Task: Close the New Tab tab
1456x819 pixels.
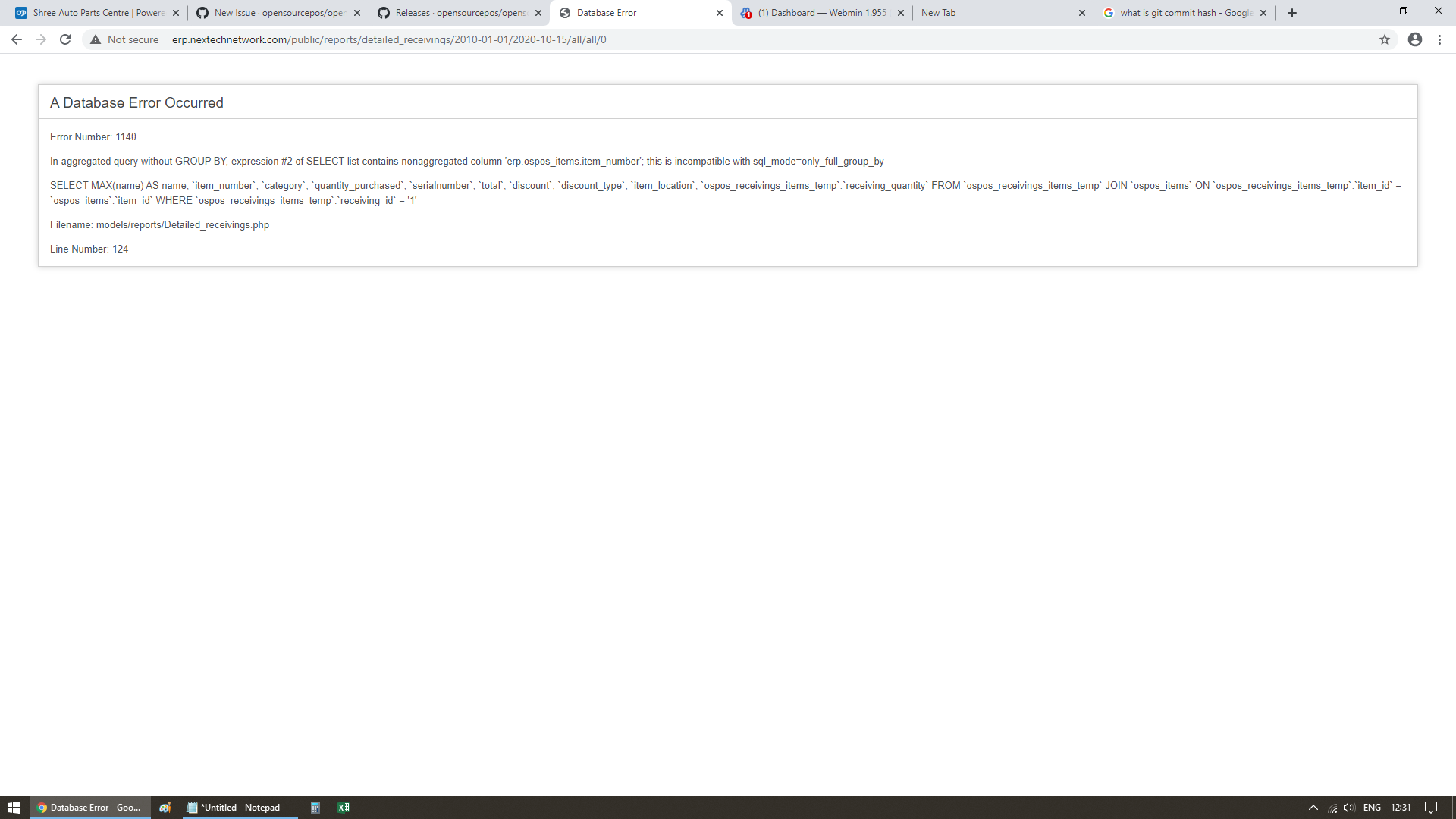Action: coord(1082,13)
